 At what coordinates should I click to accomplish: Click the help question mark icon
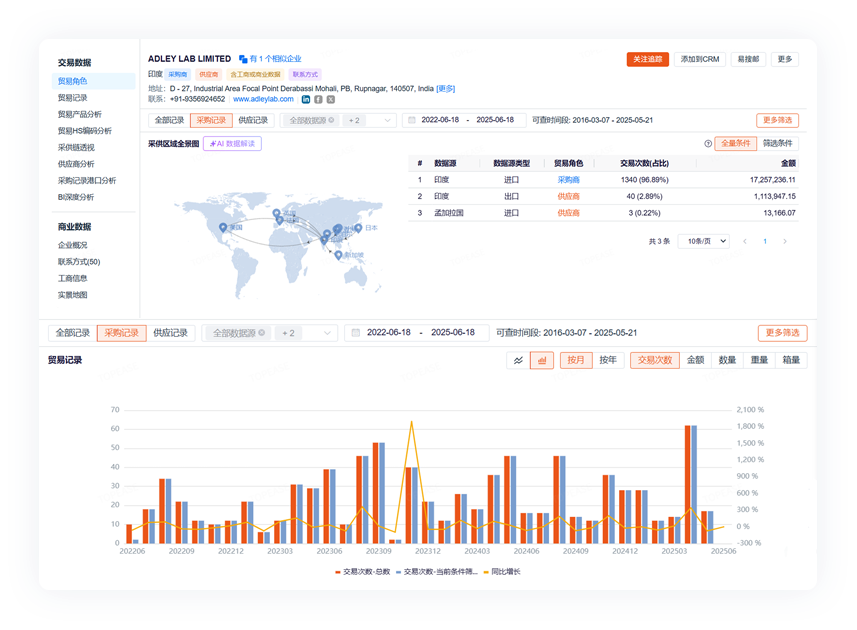pos(708,144)
